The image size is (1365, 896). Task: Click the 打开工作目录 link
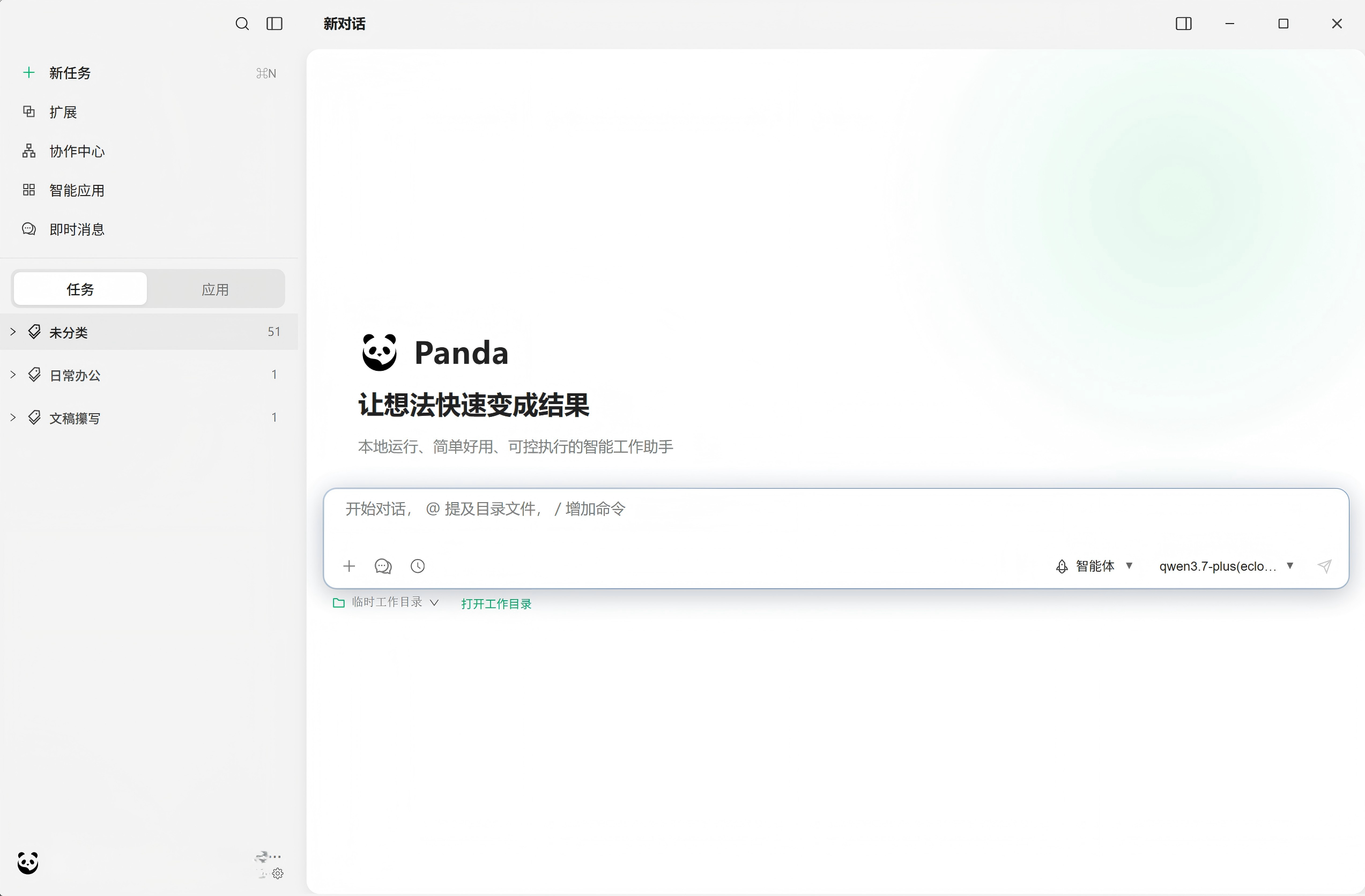click(496, 603)
